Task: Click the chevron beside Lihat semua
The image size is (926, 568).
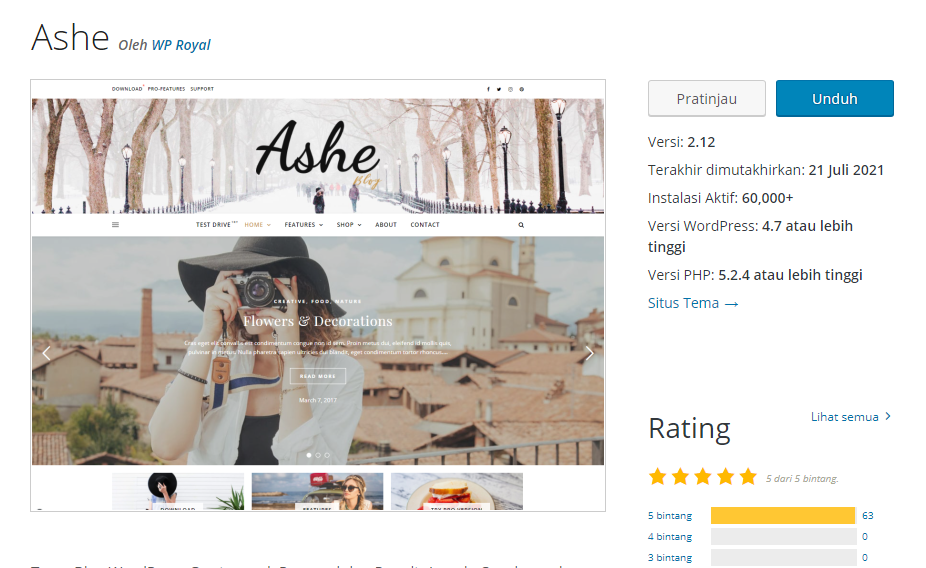Action: (888, 416)
